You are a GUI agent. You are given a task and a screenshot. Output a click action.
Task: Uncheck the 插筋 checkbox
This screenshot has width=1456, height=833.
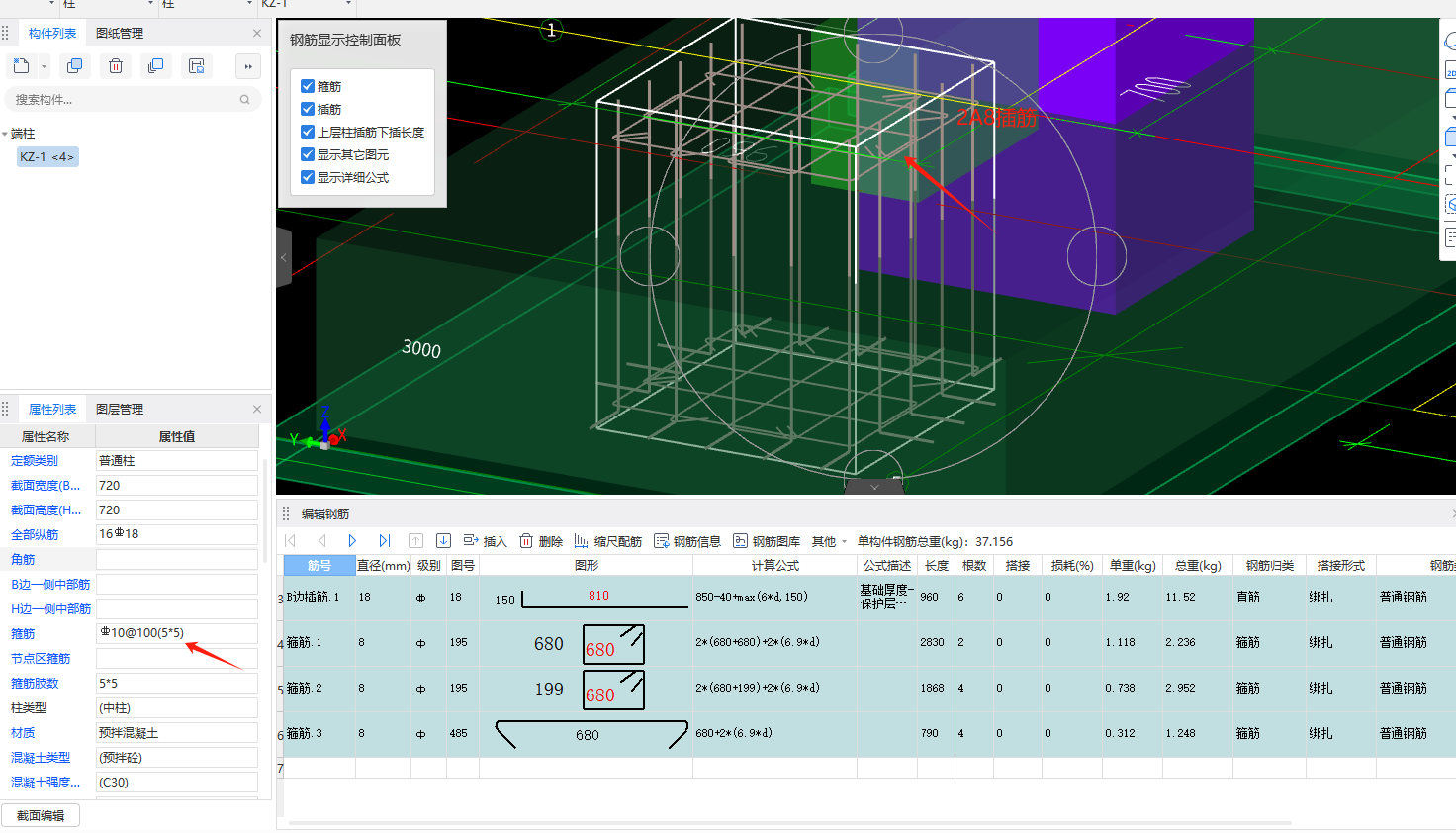tap(308, 109)
